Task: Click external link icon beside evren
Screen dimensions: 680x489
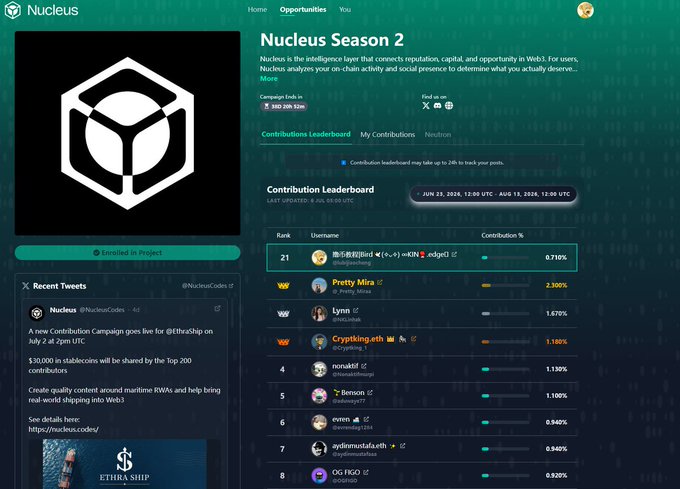Action: coord(366,419)
